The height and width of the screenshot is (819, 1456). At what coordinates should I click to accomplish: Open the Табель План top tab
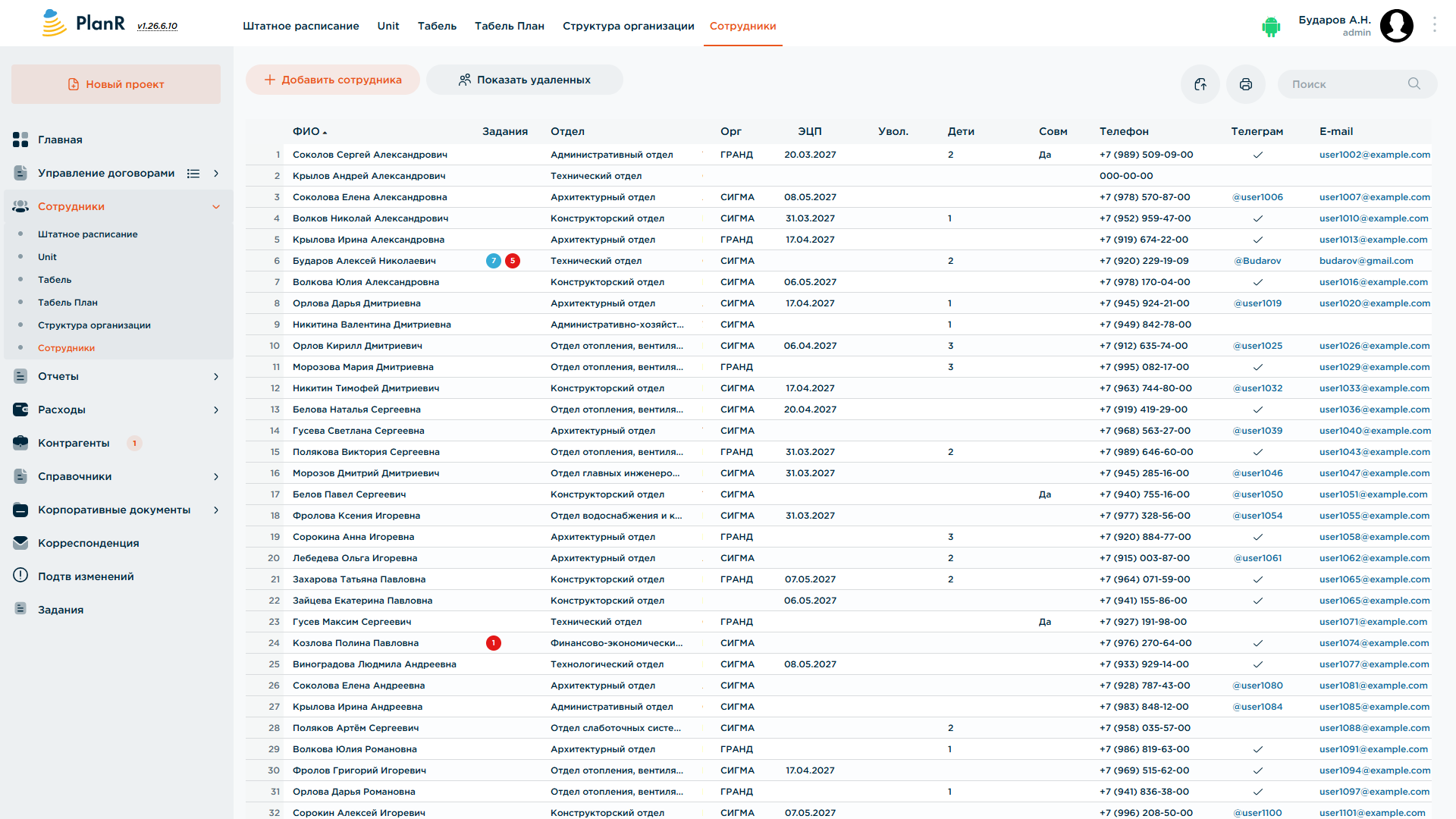[510, 26]
